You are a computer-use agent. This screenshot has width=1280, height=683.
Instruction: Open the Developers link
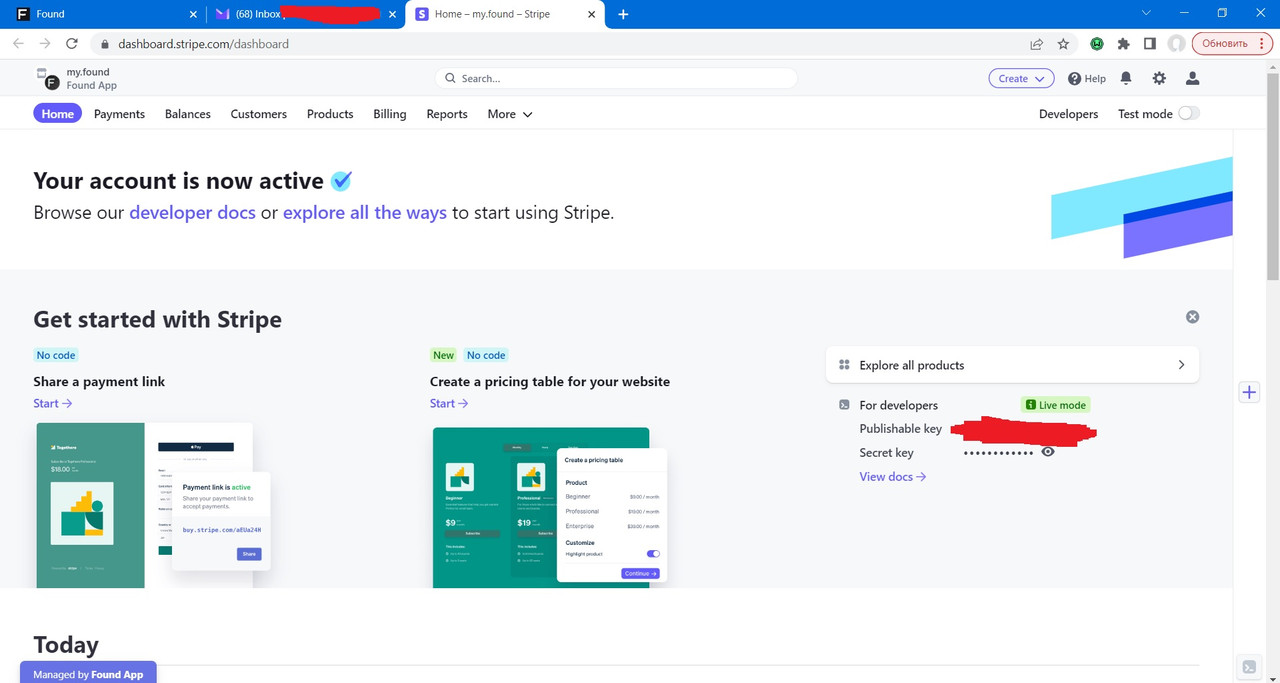(1068, 114)
